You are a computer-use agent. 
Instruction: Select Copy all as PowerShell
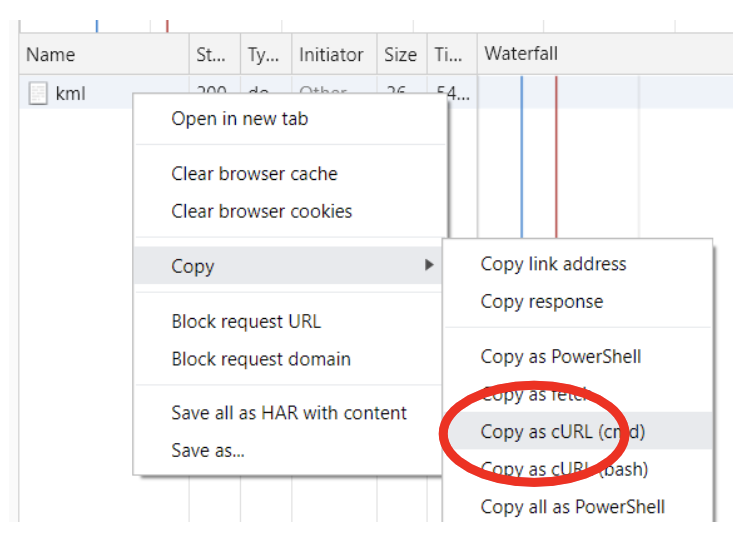[x=572, y=507]
